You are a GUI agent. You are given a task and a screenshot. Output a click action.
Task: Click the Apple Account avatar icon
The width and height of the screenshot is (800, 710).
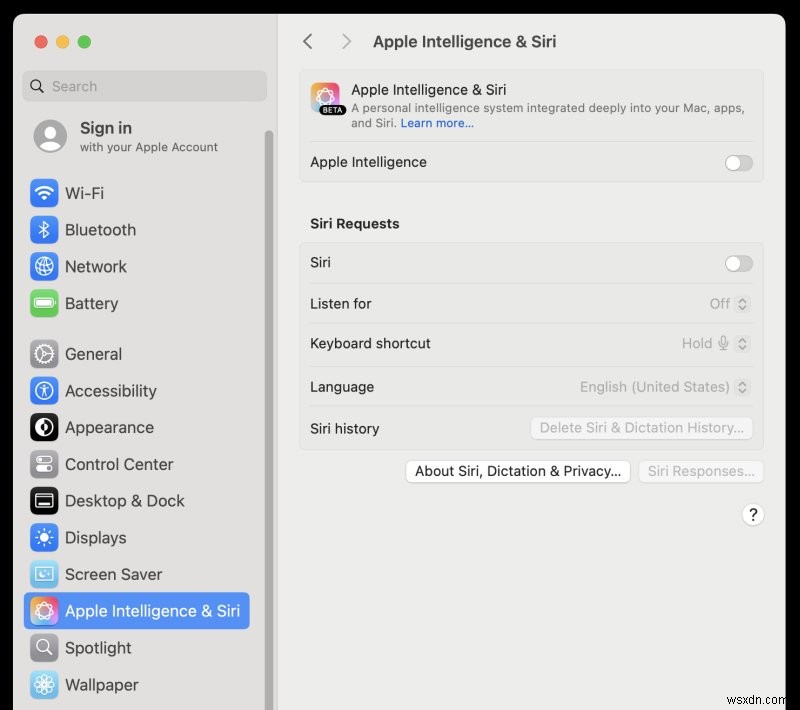pos(50,136)
